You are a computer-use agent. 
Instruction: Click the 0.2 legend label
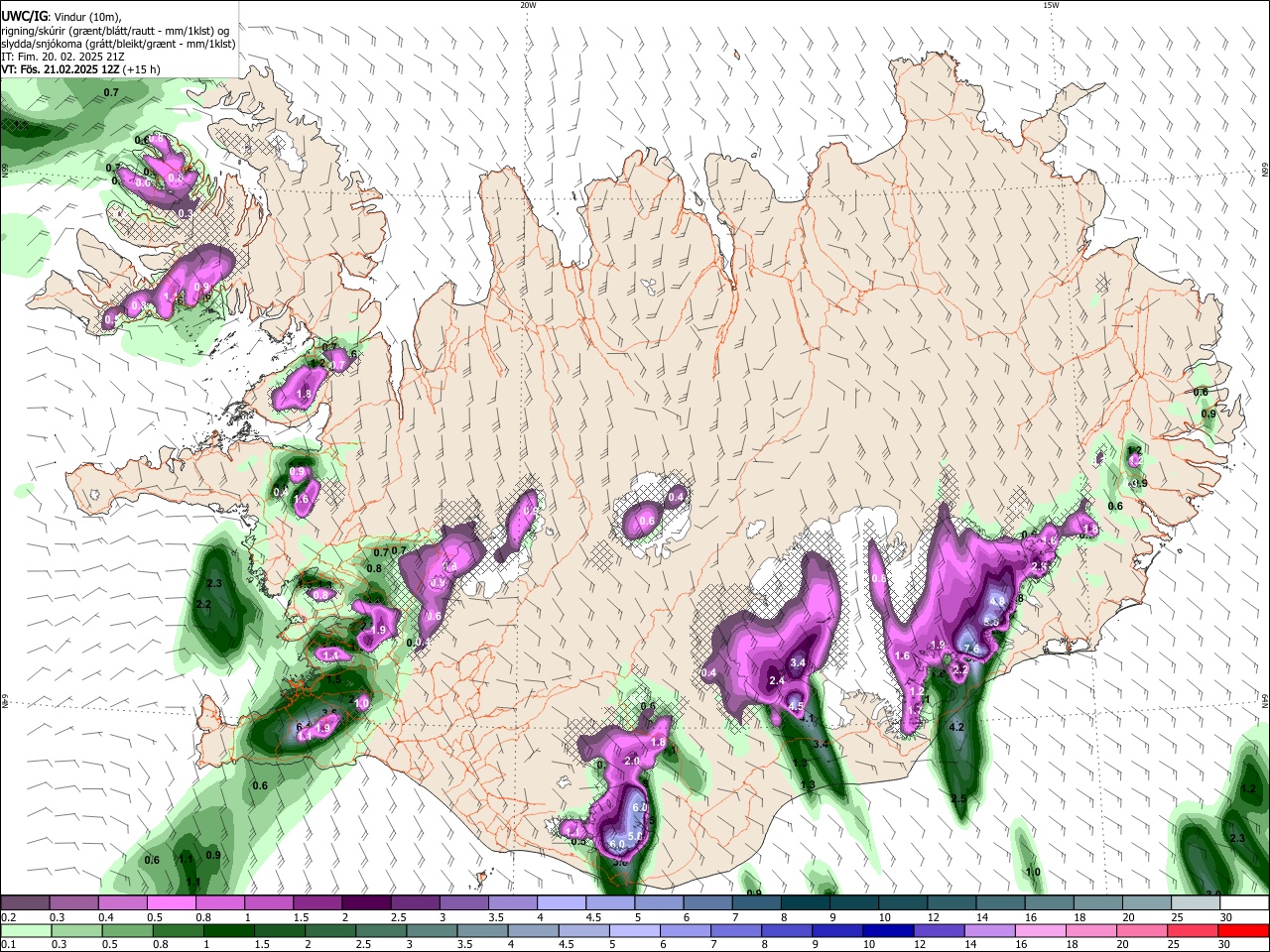pos(8,917)
